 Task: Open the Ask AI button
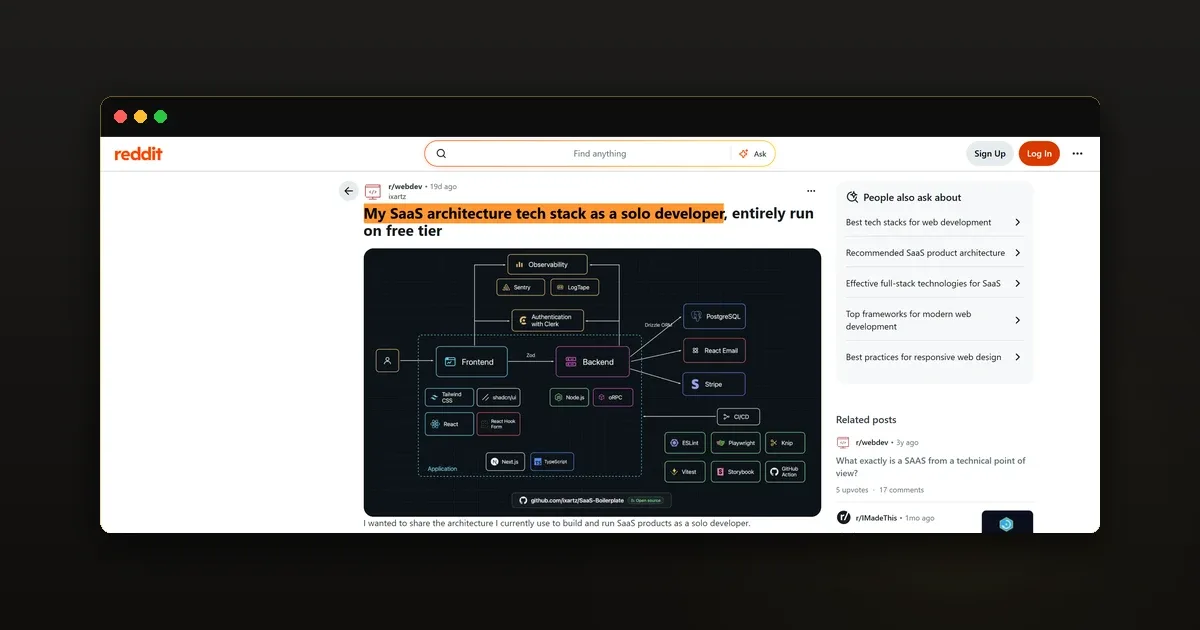752,153
